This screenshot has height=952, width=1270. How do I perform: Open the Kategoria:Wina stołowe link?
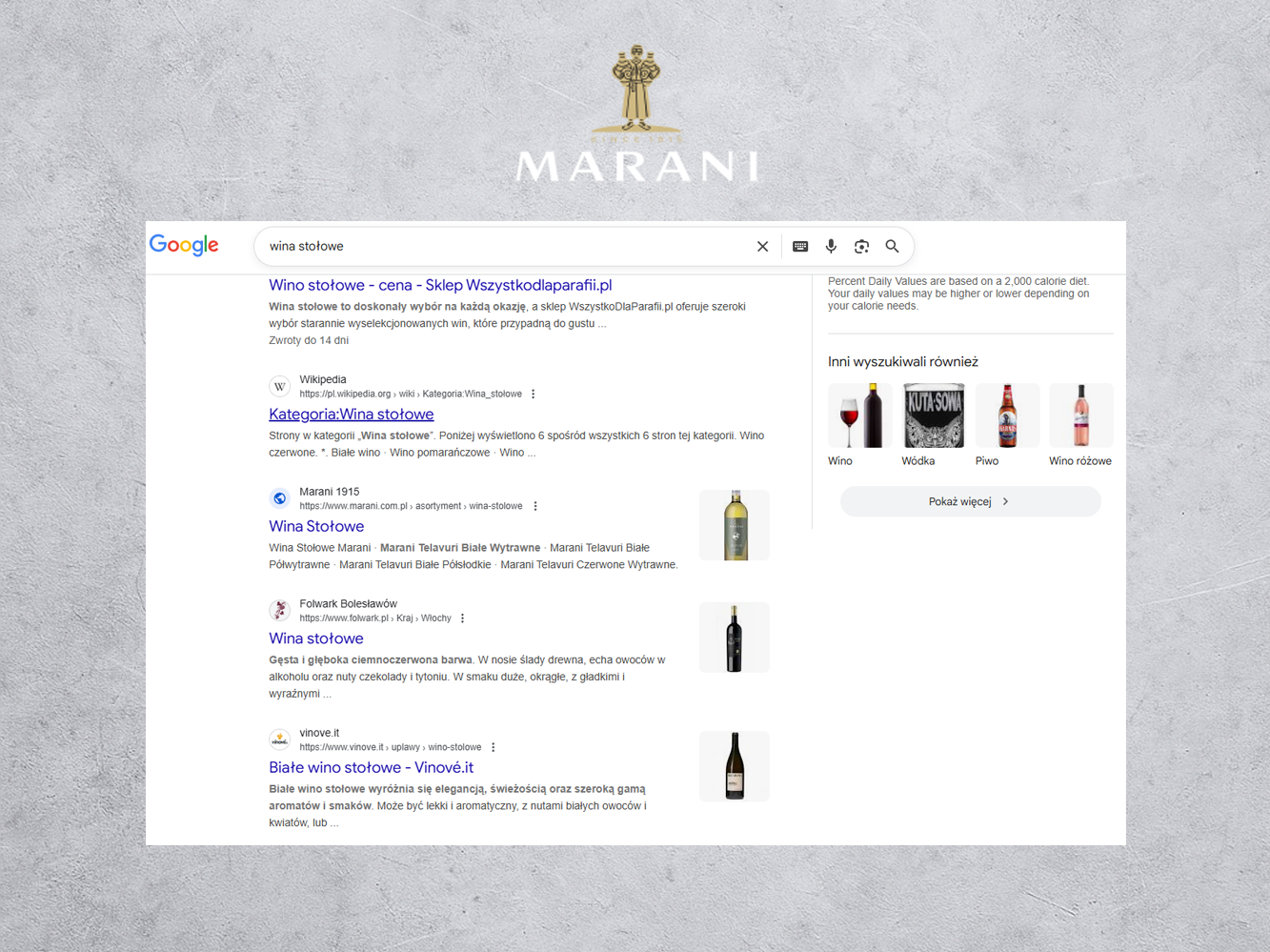pos(351,415)
